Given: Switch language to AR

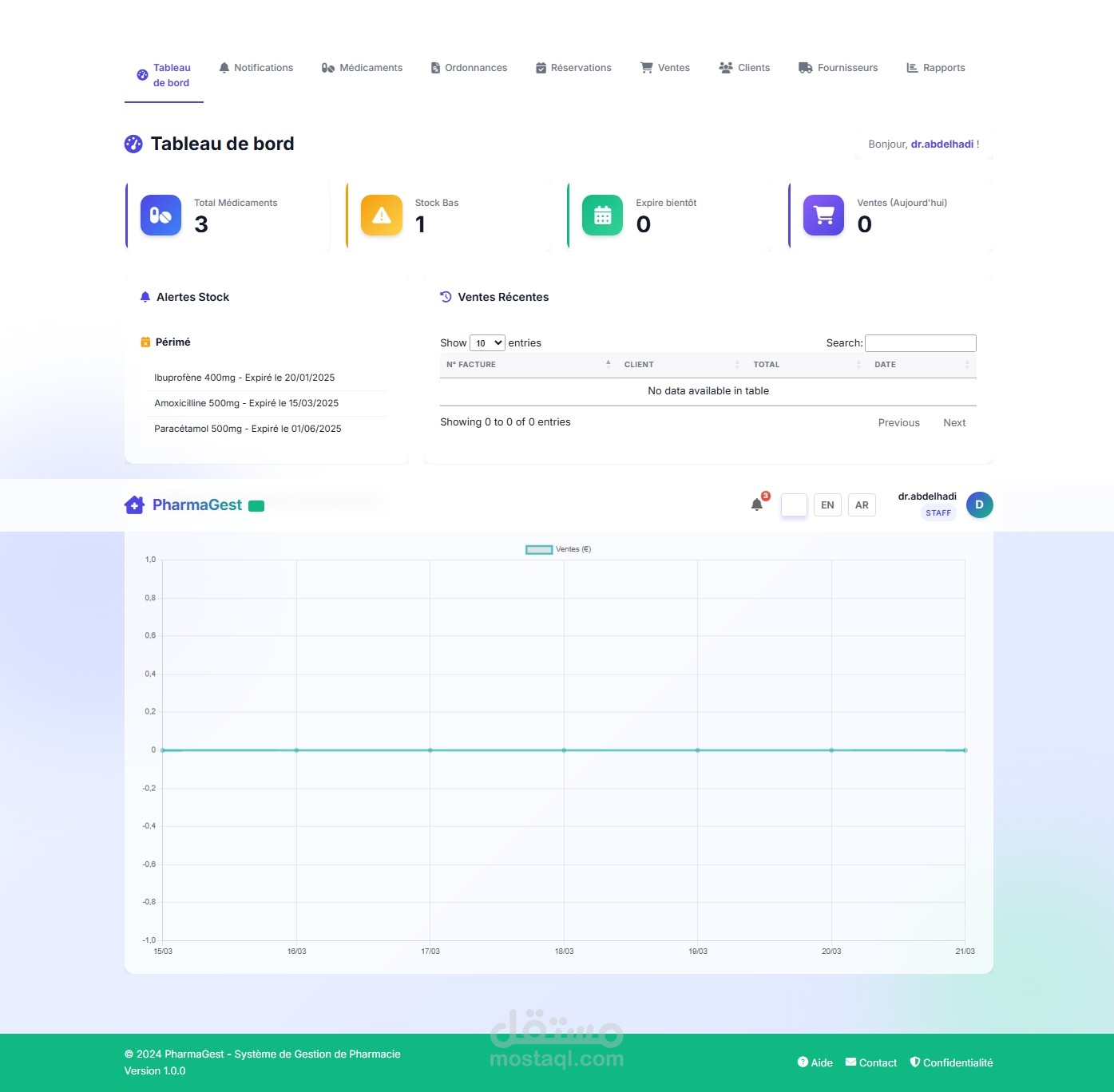Looking at the screenshot, I should click(x=862, y=505).
